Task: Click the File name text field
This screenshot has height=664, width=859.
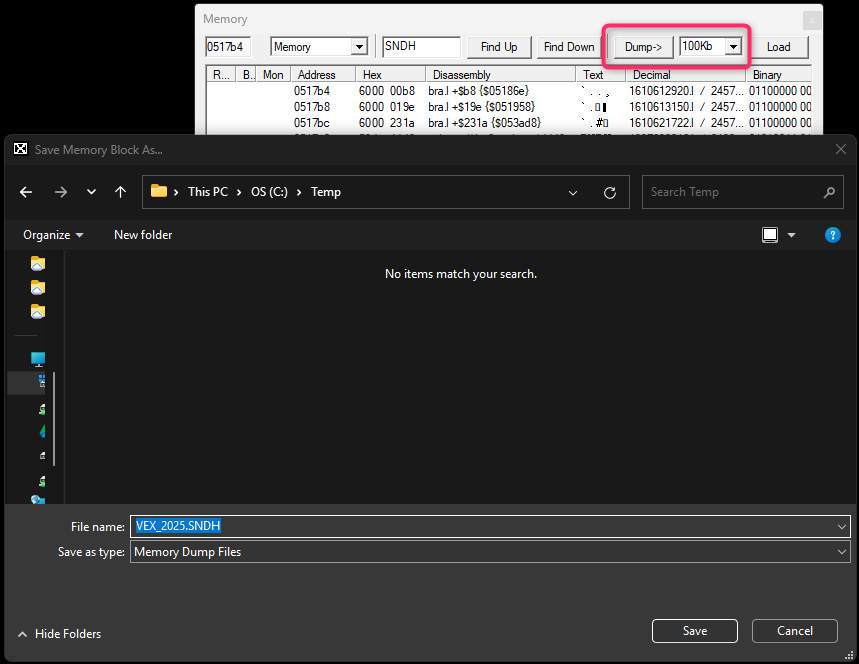Action: (x=480, y=526)
